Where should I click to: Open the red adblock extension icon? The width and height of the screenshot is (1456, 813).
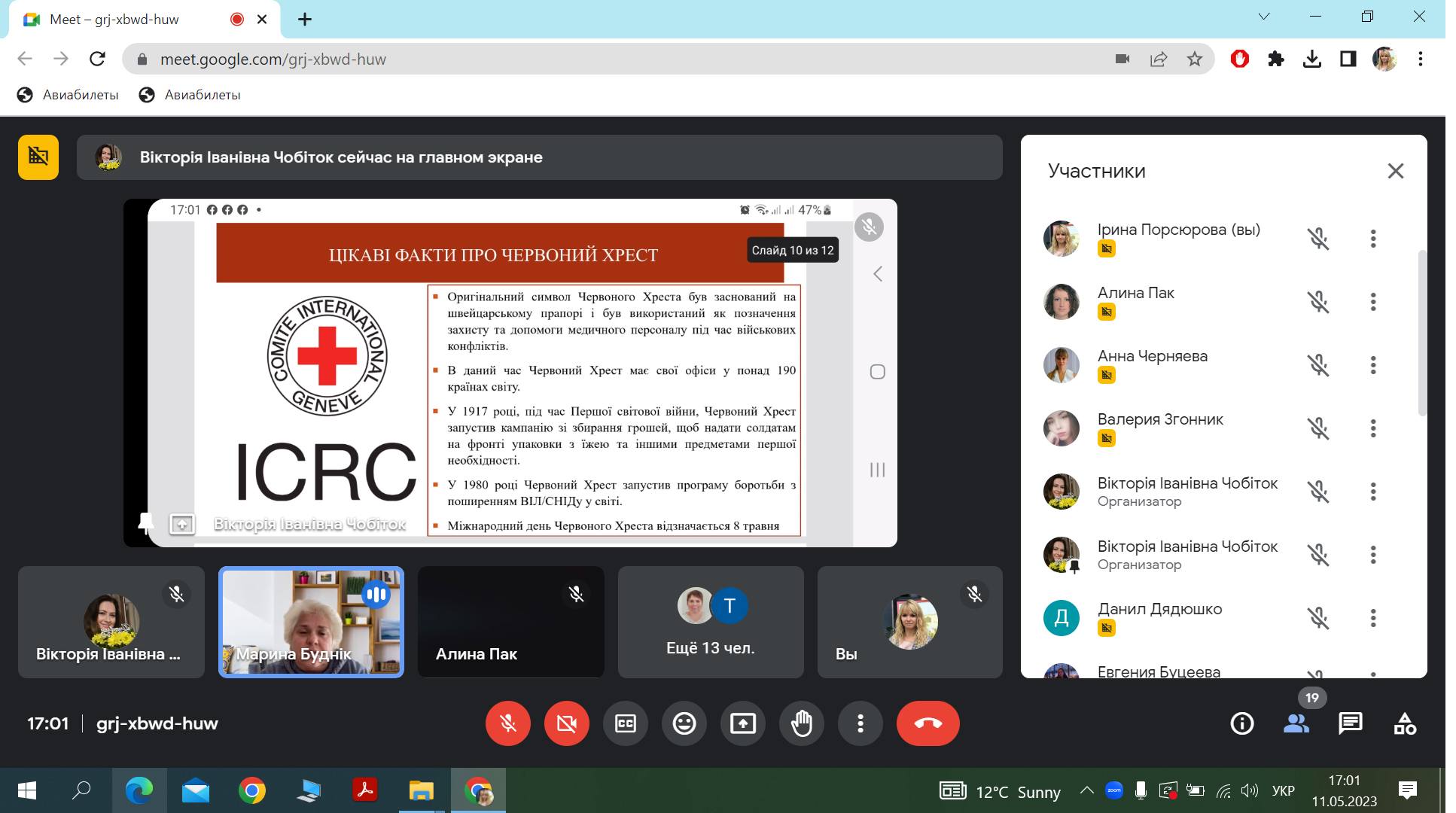pos(1240,59)
